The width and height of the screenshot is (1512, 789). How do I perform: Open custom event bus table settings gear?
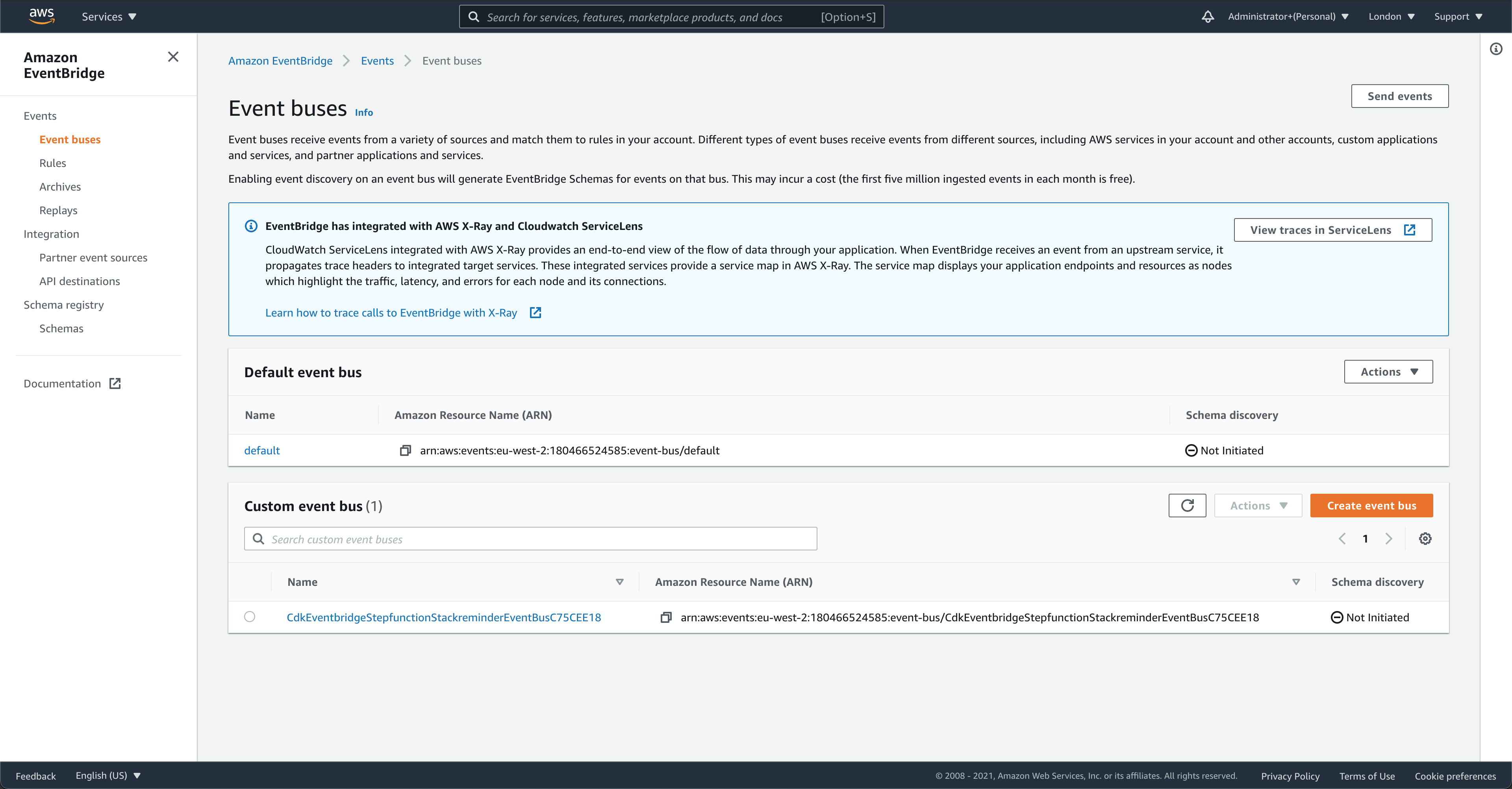pos(1425,538)
